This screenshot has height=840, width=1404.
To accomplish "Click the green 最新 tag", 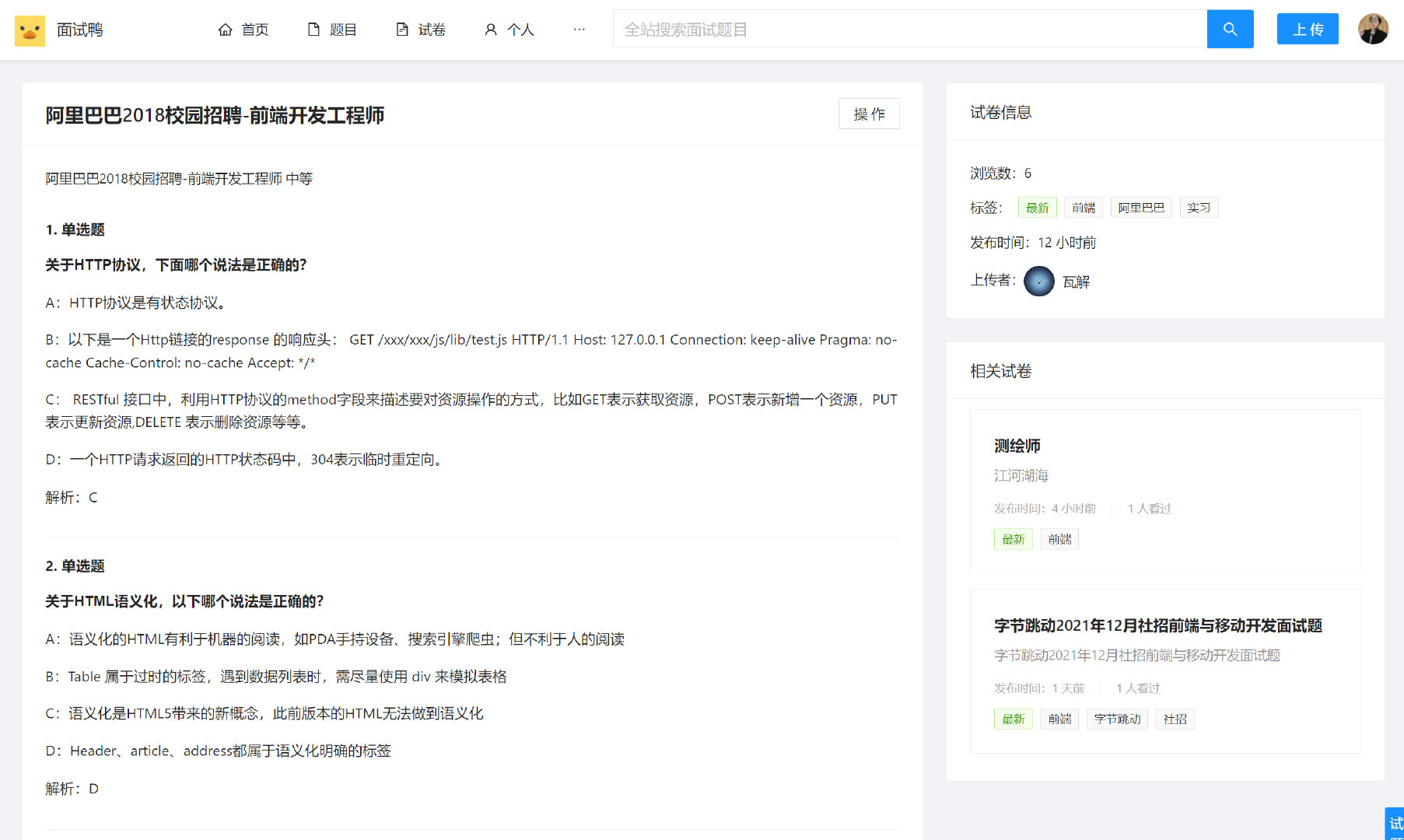I will point(1038,207).
